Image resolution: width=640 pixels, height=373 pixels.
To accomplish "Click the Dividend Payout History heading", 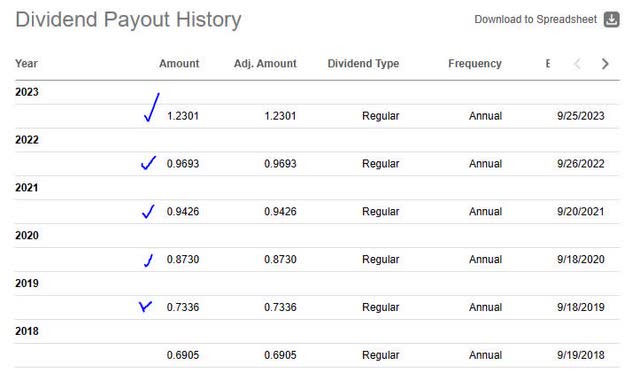I will coord(128,20).
